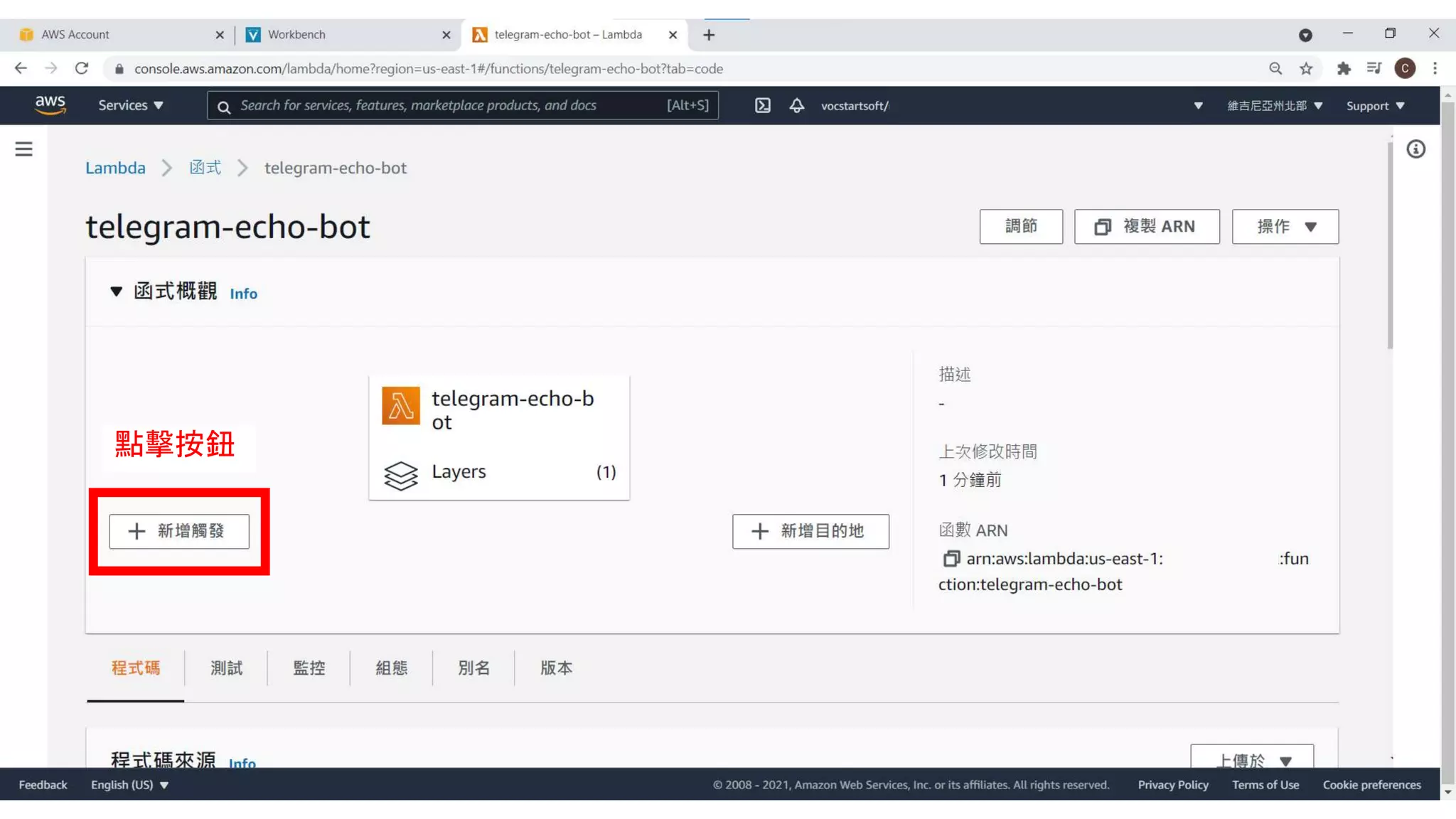Image resolution: width=1456 pixels, height=819 pixels.
Task: Collapse the 函式概觀 overview section
Action: coord(117,291)
